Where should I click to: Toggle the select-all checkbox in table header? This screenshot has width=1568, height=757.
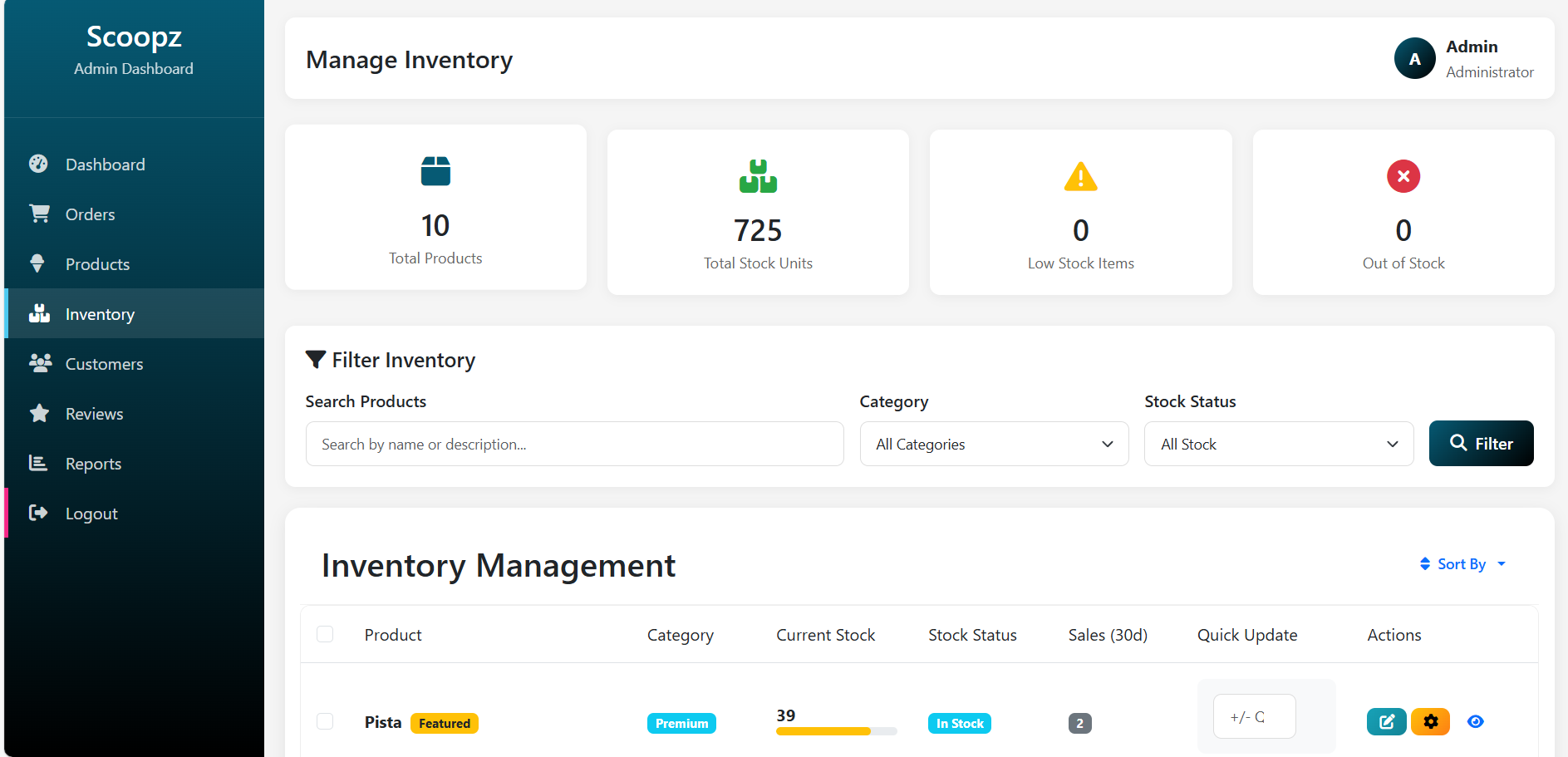325,635
